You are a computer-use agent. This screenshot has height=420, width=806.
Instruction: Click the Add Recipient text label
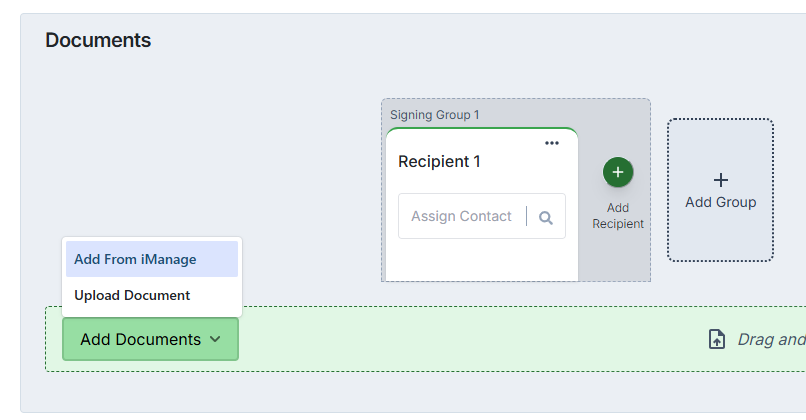(618, 216)
